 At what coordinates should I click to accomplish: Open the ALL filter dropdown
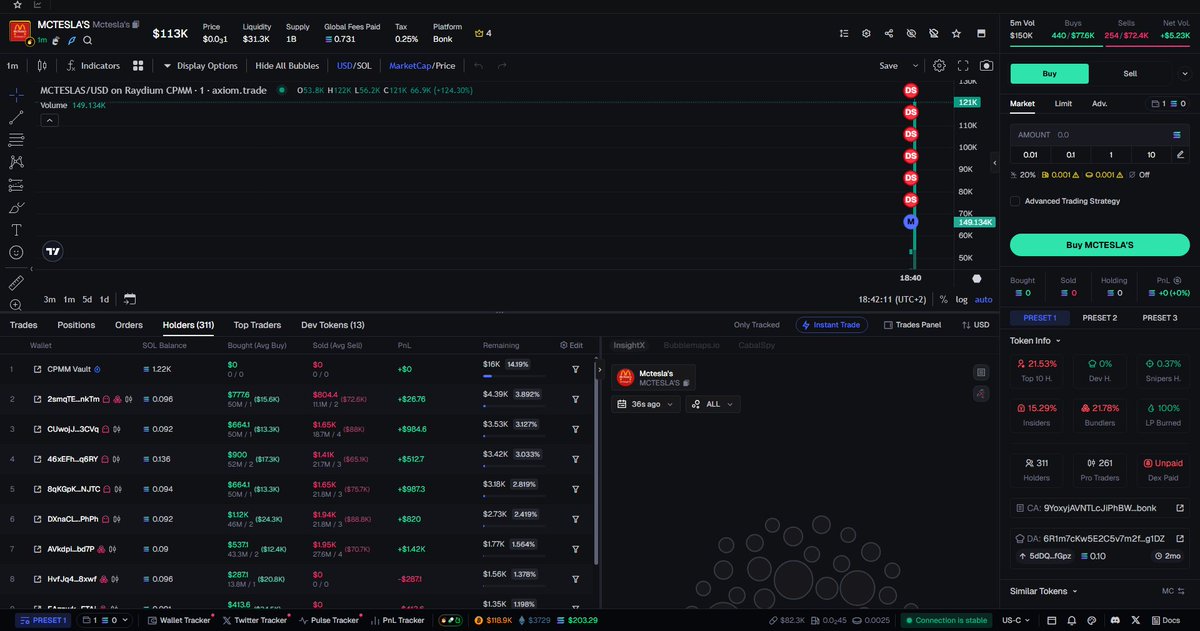712,404
